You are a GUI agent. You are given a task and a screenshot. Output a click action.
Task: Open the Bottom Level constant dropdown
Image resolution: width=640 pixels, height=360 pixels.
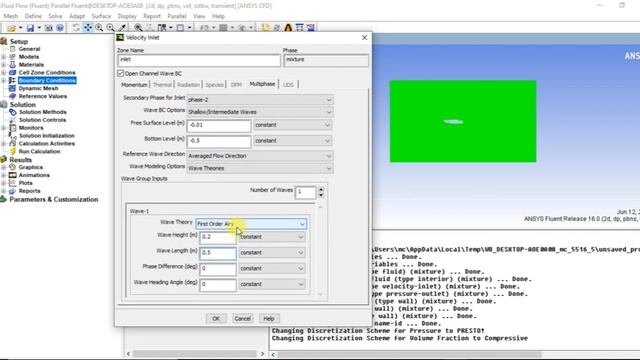tap(292, 141)
